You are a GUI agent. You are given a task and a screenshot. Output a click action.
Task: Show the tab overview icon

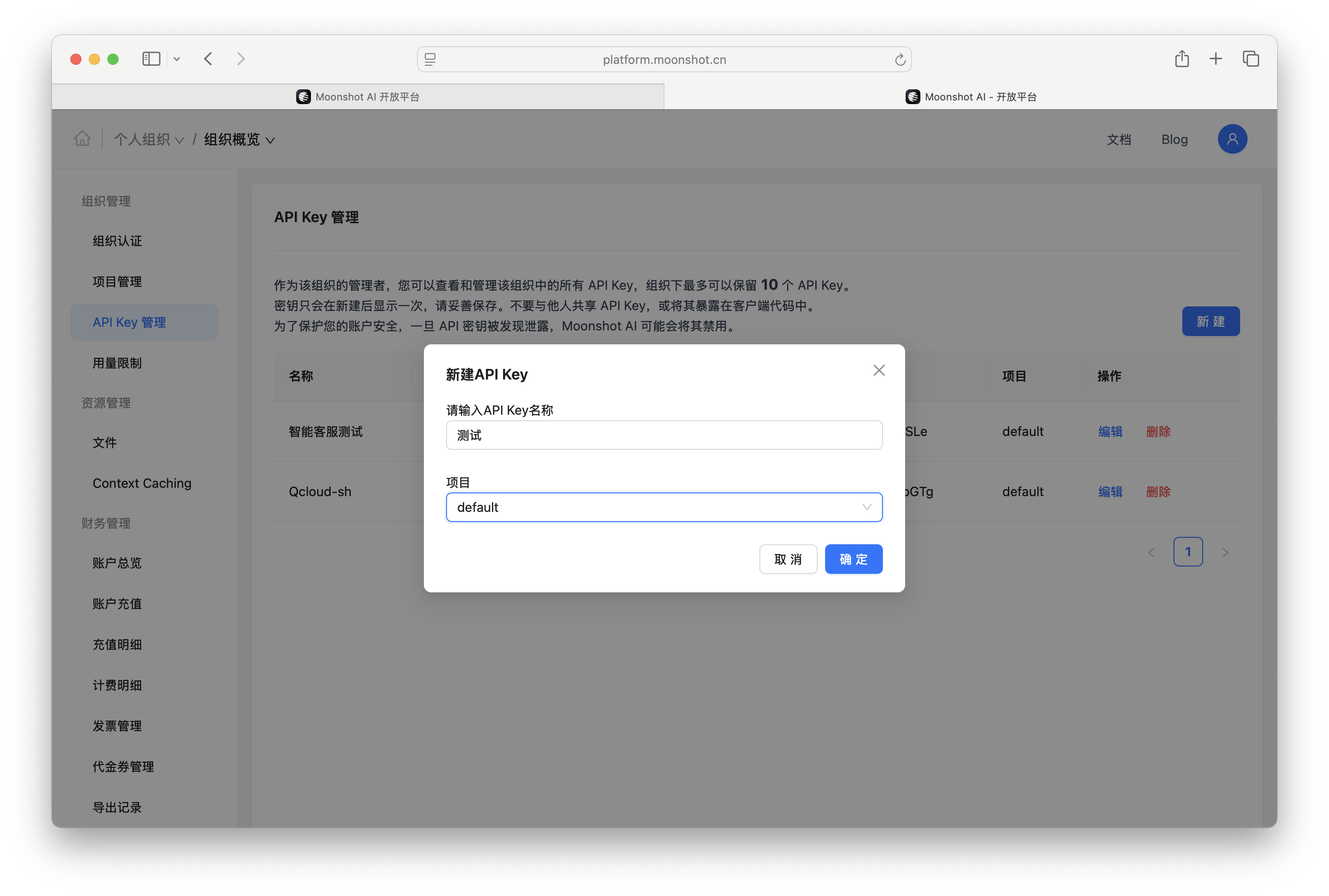1250,59
